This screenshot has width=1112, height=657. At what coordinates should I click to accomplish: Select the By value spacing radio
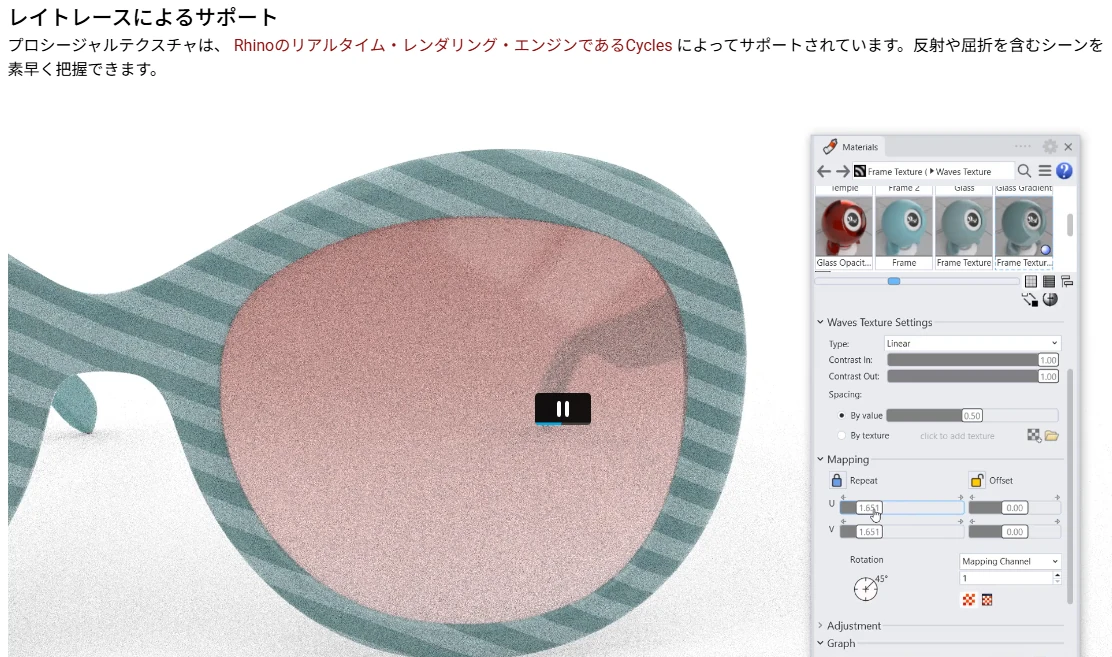click(842, 416)
